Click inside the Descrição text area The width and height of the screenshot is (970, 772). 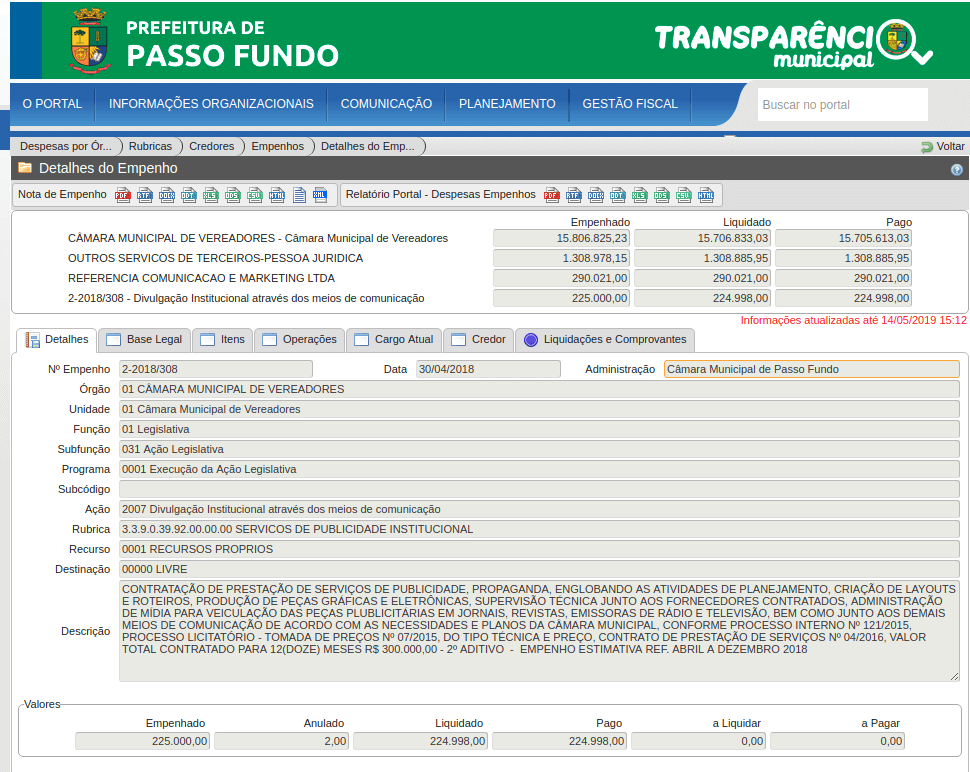(x=539, y=631)
